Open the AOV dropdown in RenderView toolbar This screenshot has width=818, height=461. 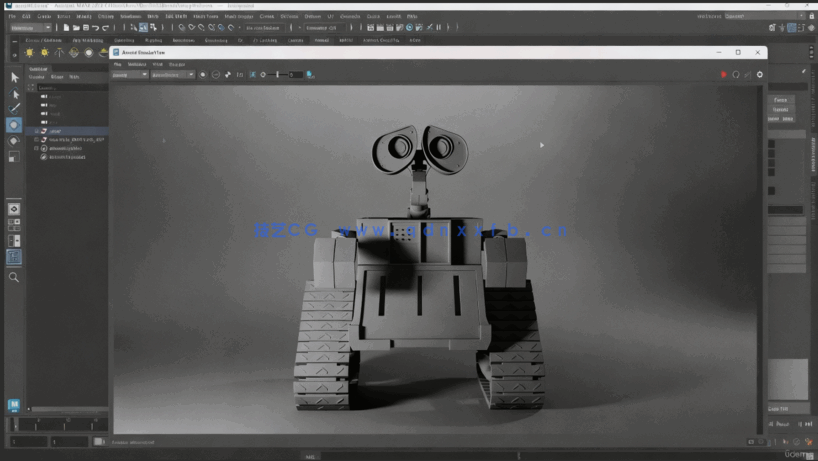[172, 74]
